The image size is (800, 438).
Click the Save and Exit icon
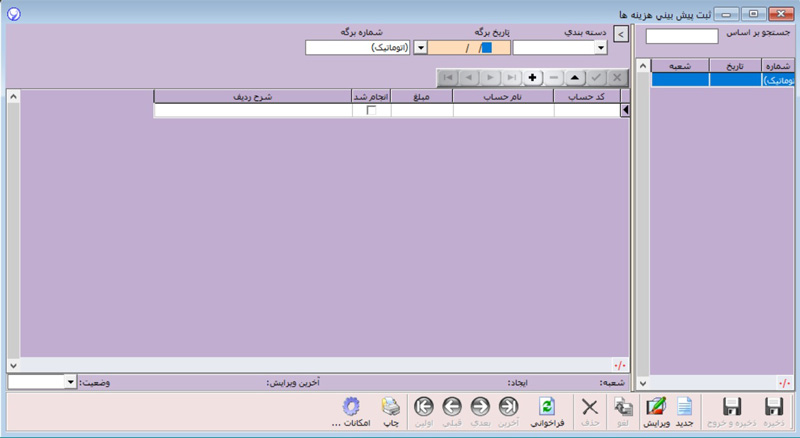[x=730, y=409]
